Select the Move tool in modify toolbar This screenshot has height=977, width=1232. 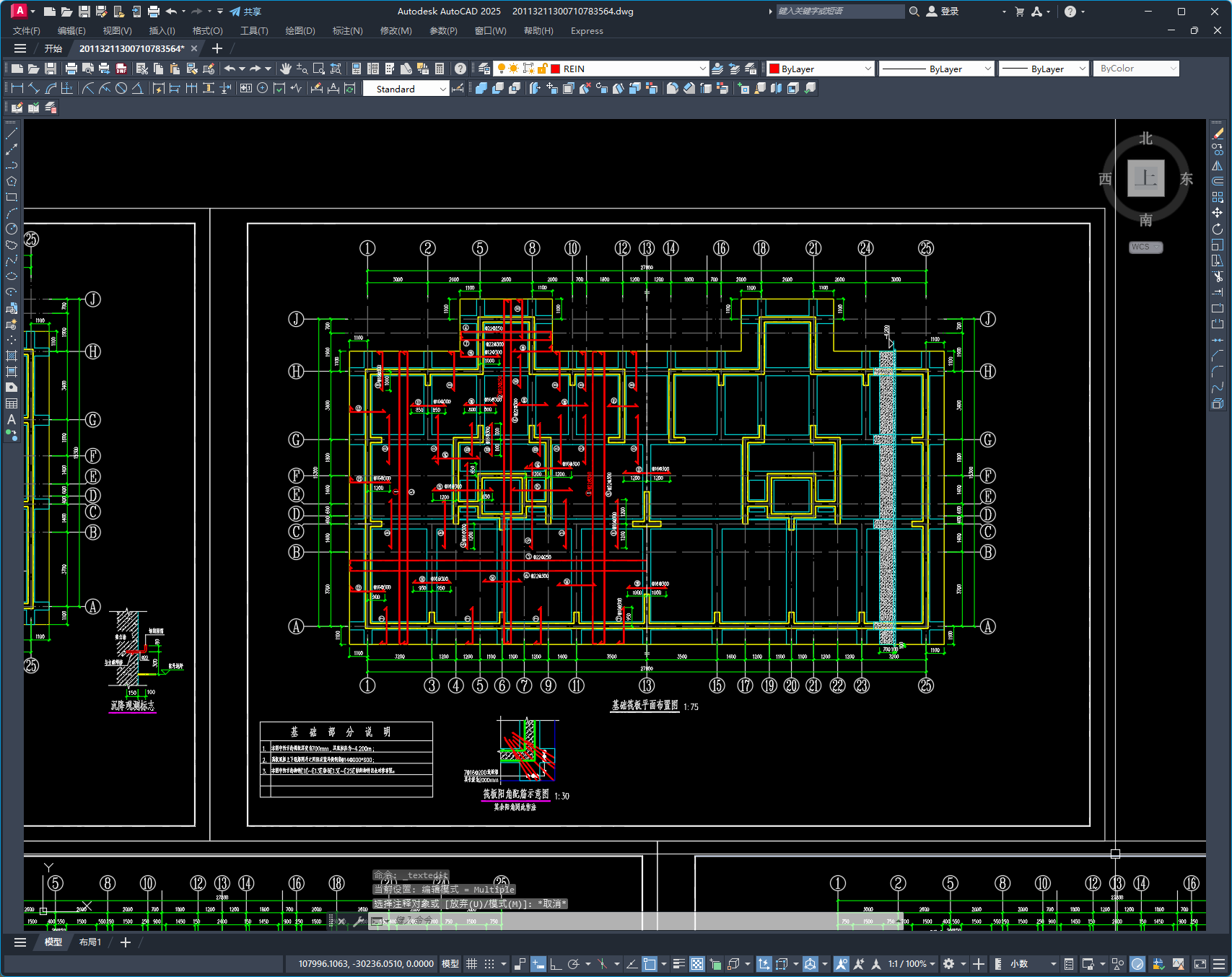coord(1218,213)
